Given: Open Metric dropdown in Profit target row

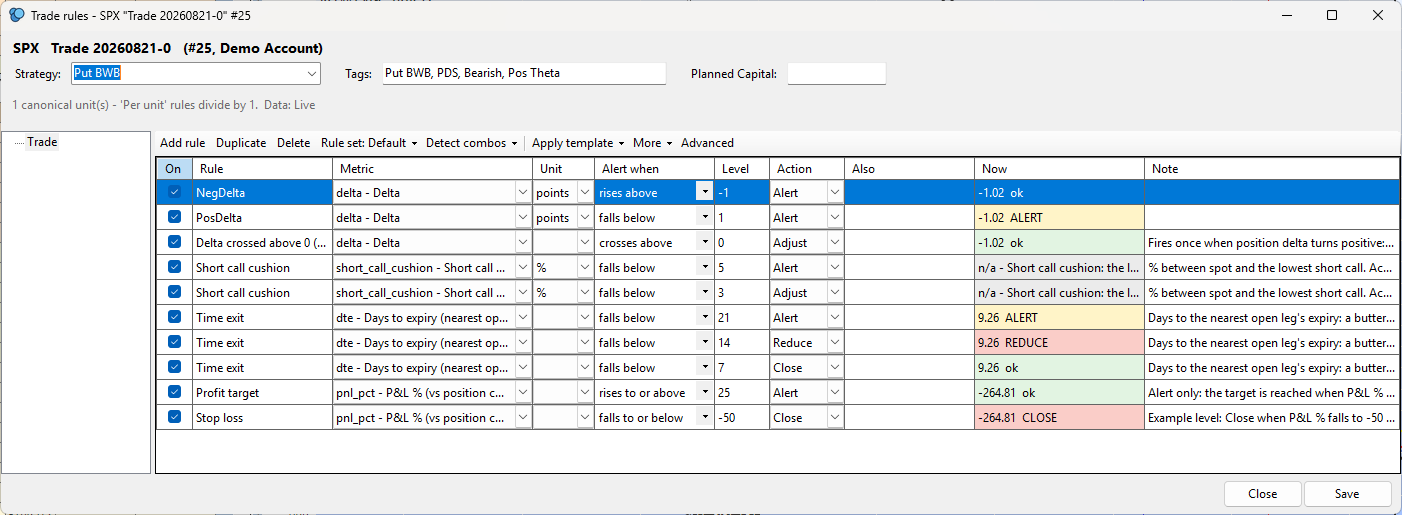Looking at the screenshot, I should tap(522, 392).
